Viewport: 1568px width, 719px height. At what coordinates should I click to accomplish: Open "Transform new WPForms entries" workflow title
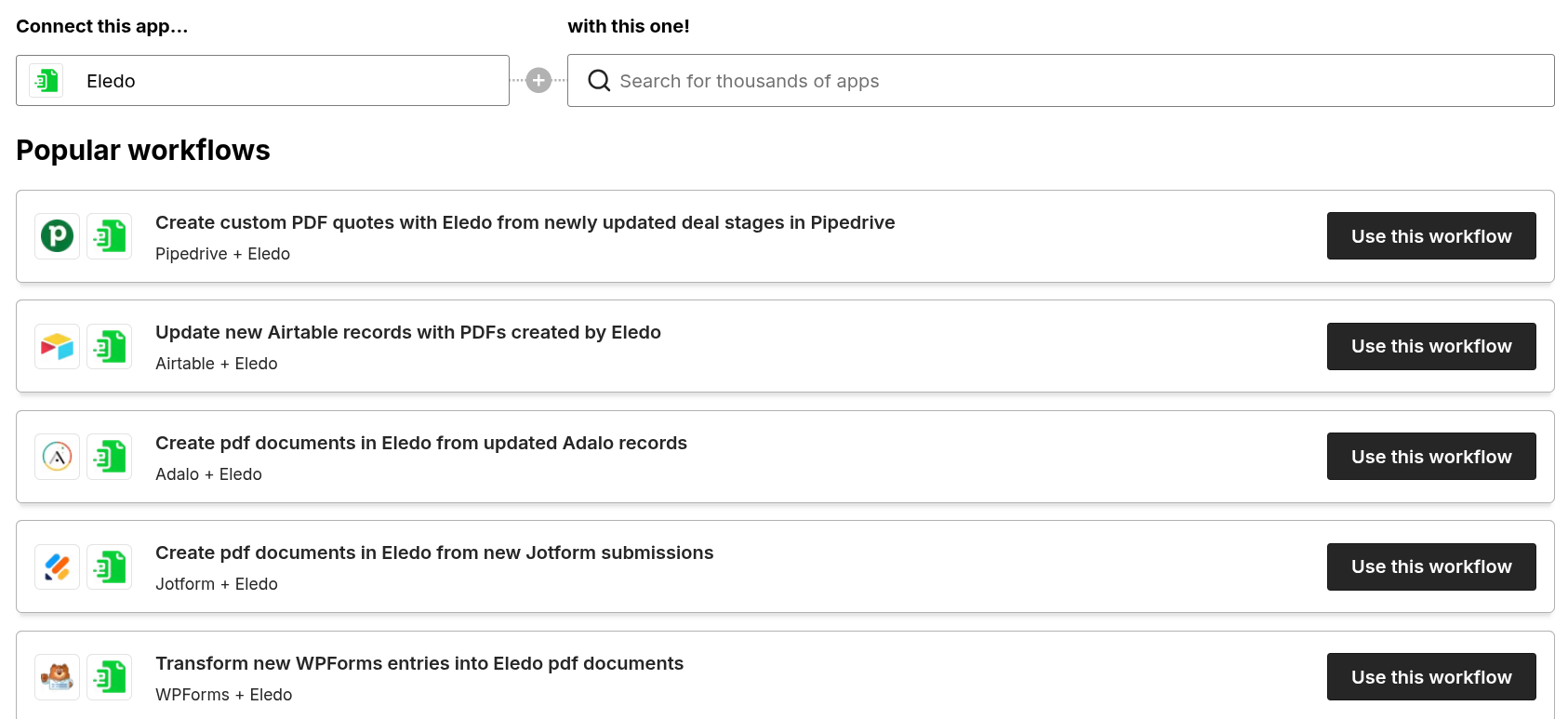point(419,664)
